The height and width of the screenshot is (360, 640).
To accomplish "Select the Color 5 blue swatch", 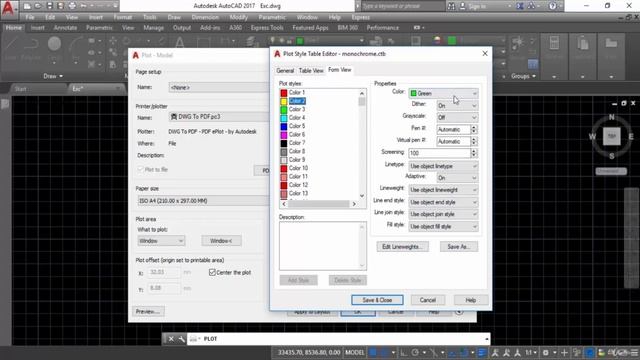I will [x=284, y=126].
